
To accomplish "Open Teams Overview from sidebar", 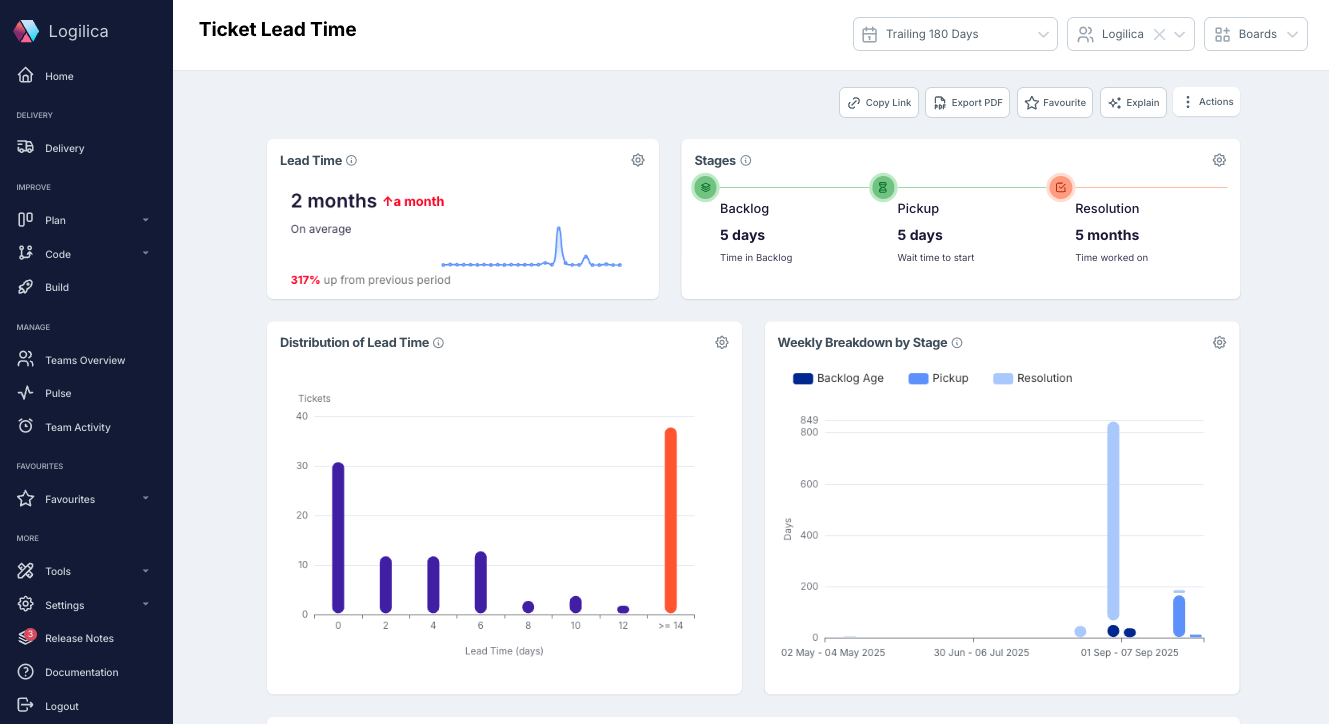I will pos(85,359).
